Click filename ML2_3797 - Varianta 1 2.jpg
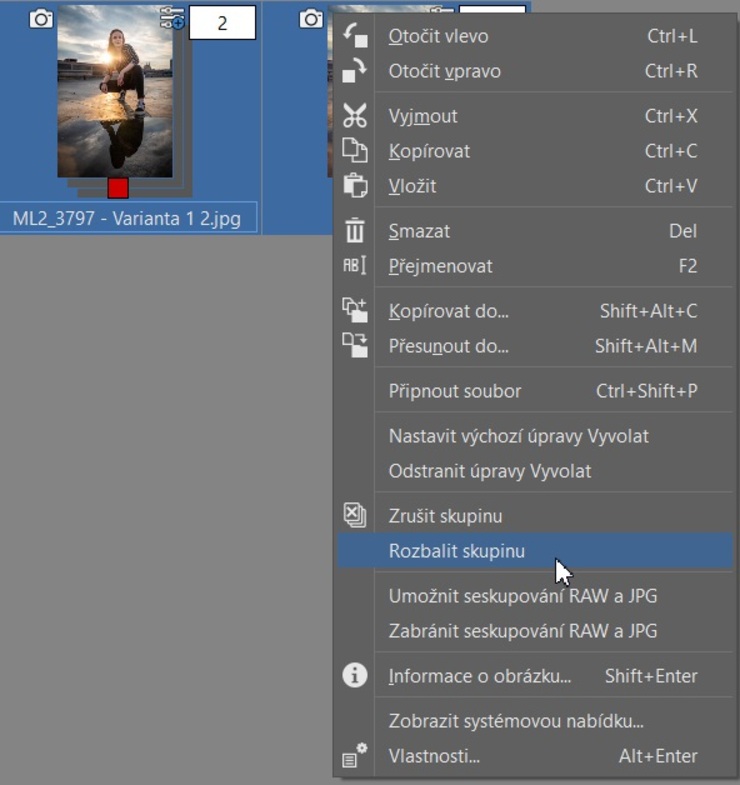Image resolution: width=740 pixels, height=785 pixels. (127, 219)
